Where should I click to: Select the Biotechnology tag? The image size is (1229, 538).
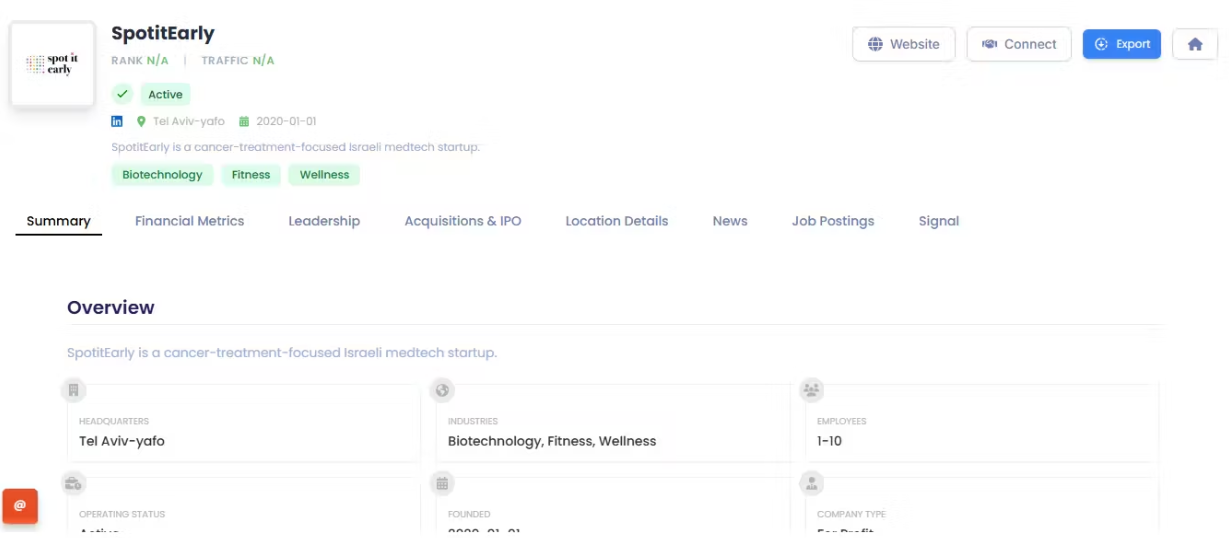tap(162, 174)
